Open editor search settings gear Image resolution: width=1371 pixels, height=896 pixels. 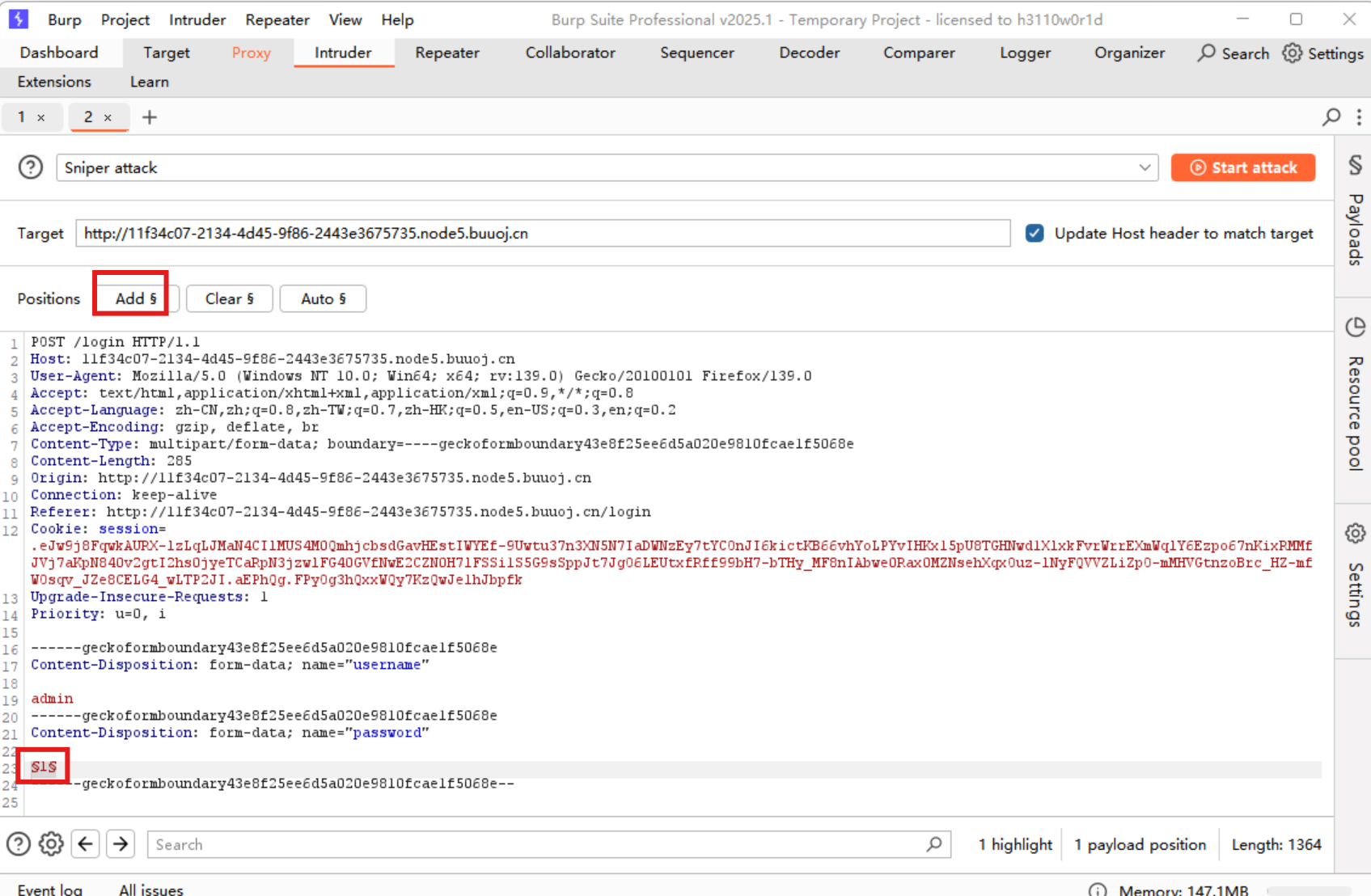point(51,844)
